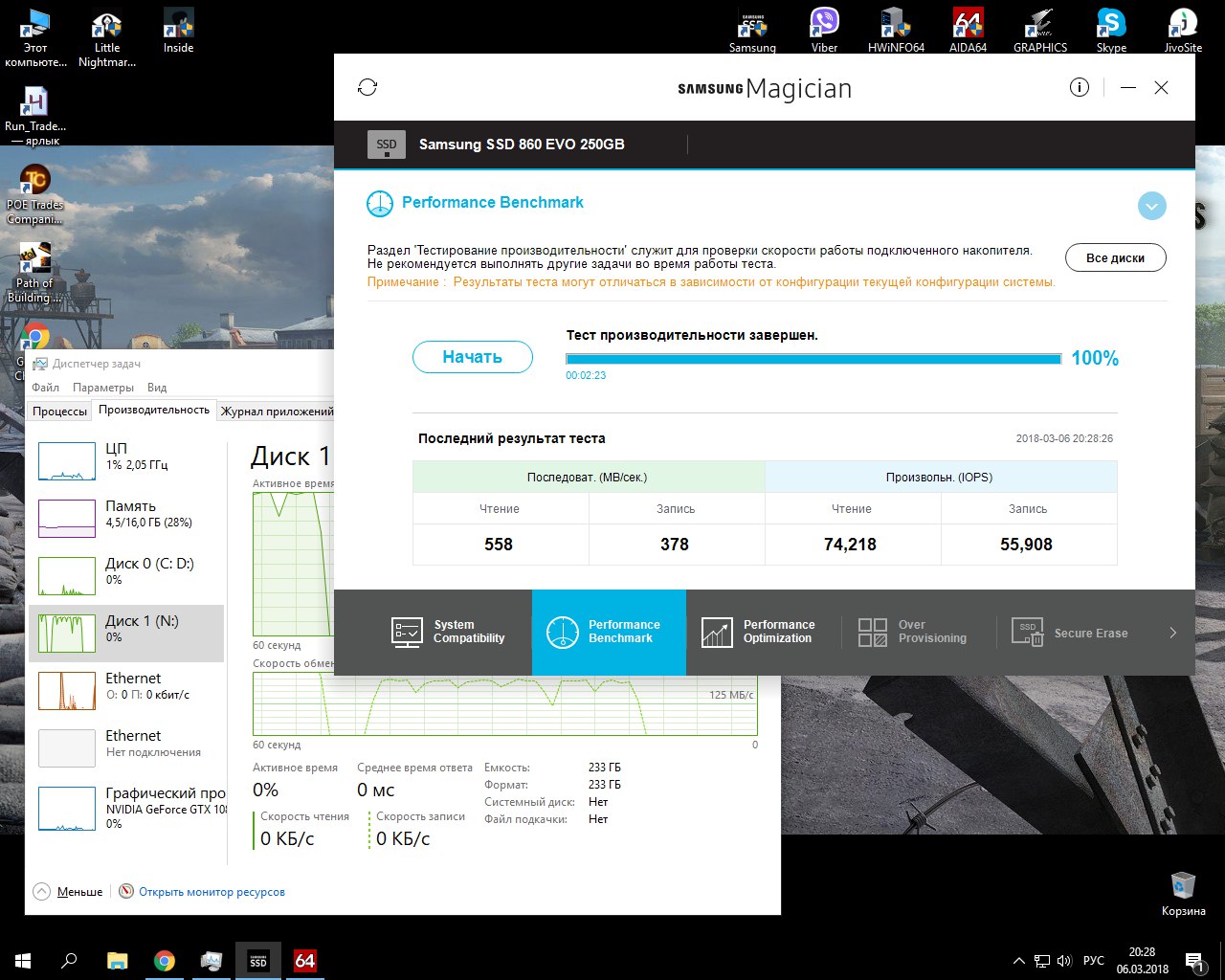
Task: Open the Файл menu in Task Manager
Action: coord(45,388)
